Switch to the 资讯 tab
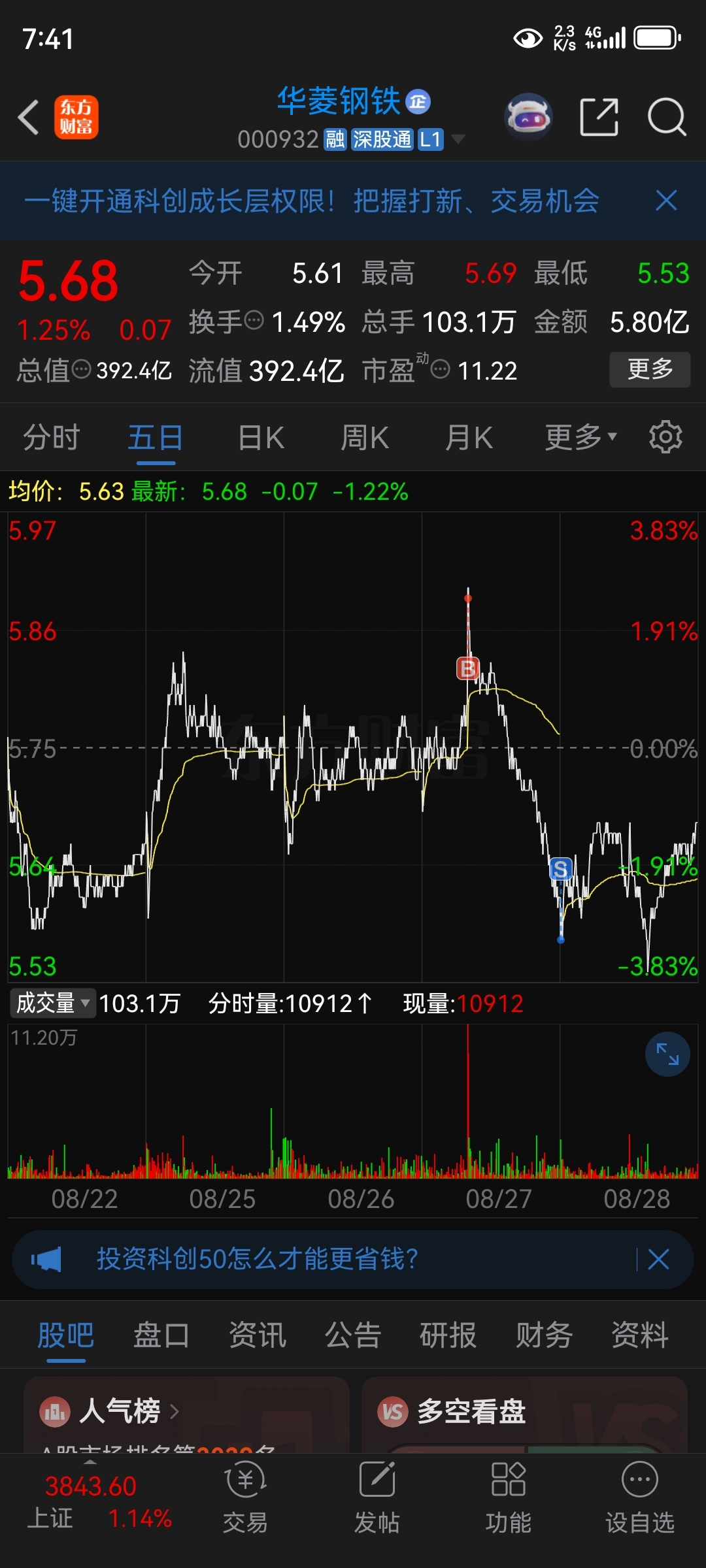706x1568 pixels. tap(258, 1335)
